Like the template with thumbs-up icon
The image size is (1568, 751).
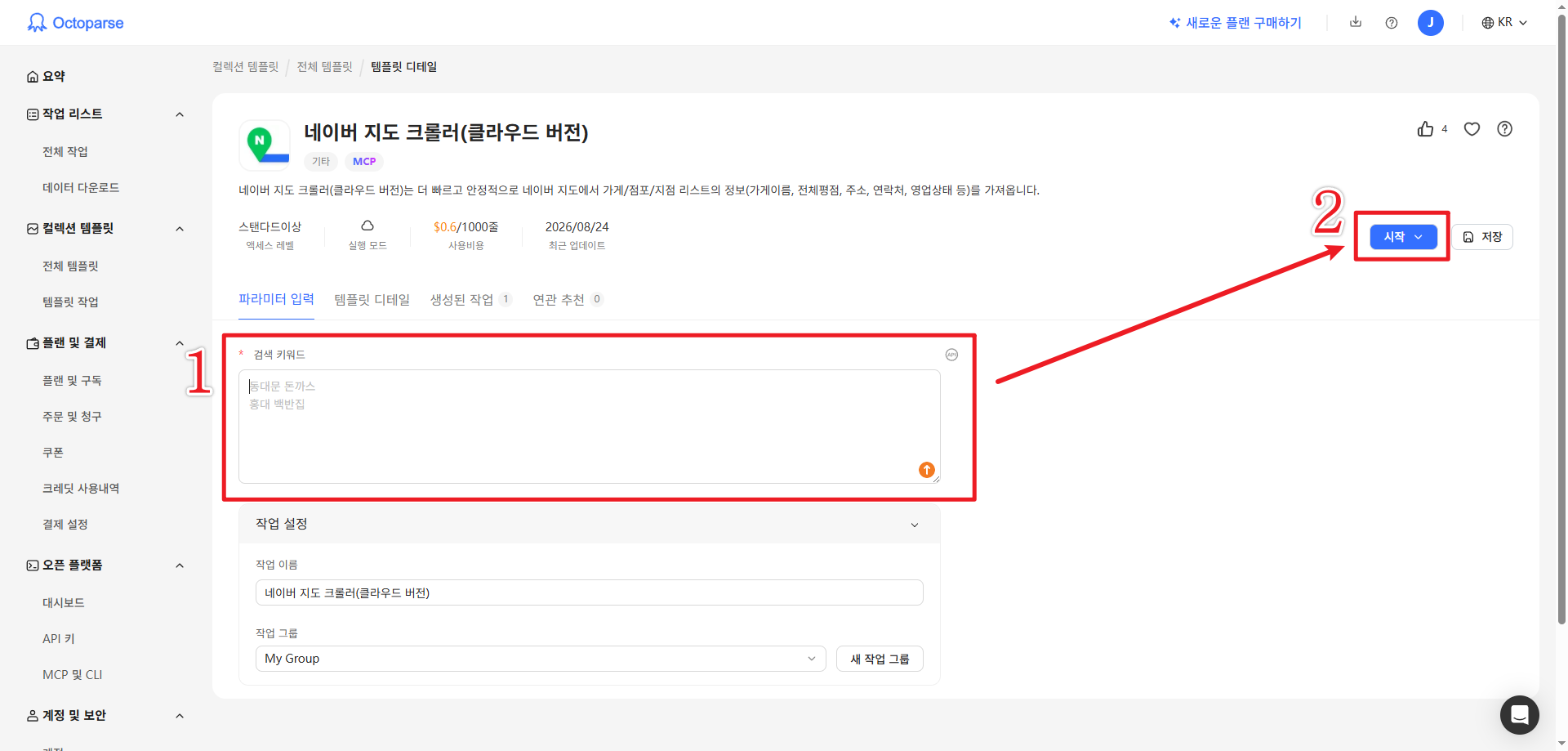[1425, 129]
